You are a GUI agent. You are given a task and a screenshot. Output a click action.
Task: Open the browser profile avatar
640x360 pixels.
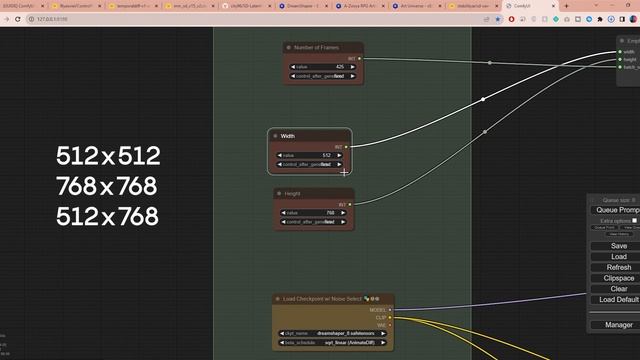point(633,19)
